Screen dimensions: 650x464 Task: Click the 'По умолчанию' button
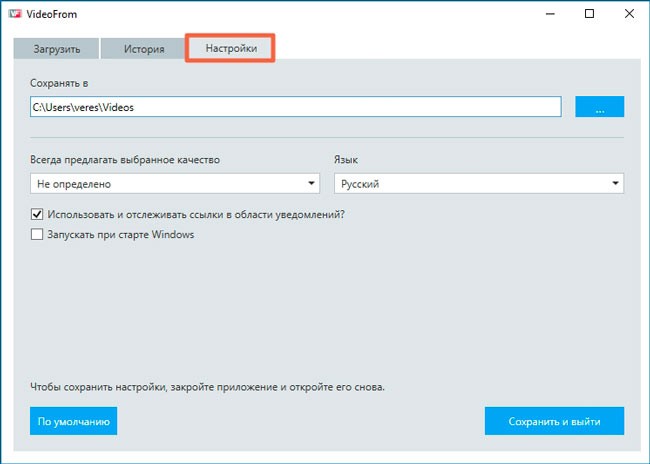73,421
